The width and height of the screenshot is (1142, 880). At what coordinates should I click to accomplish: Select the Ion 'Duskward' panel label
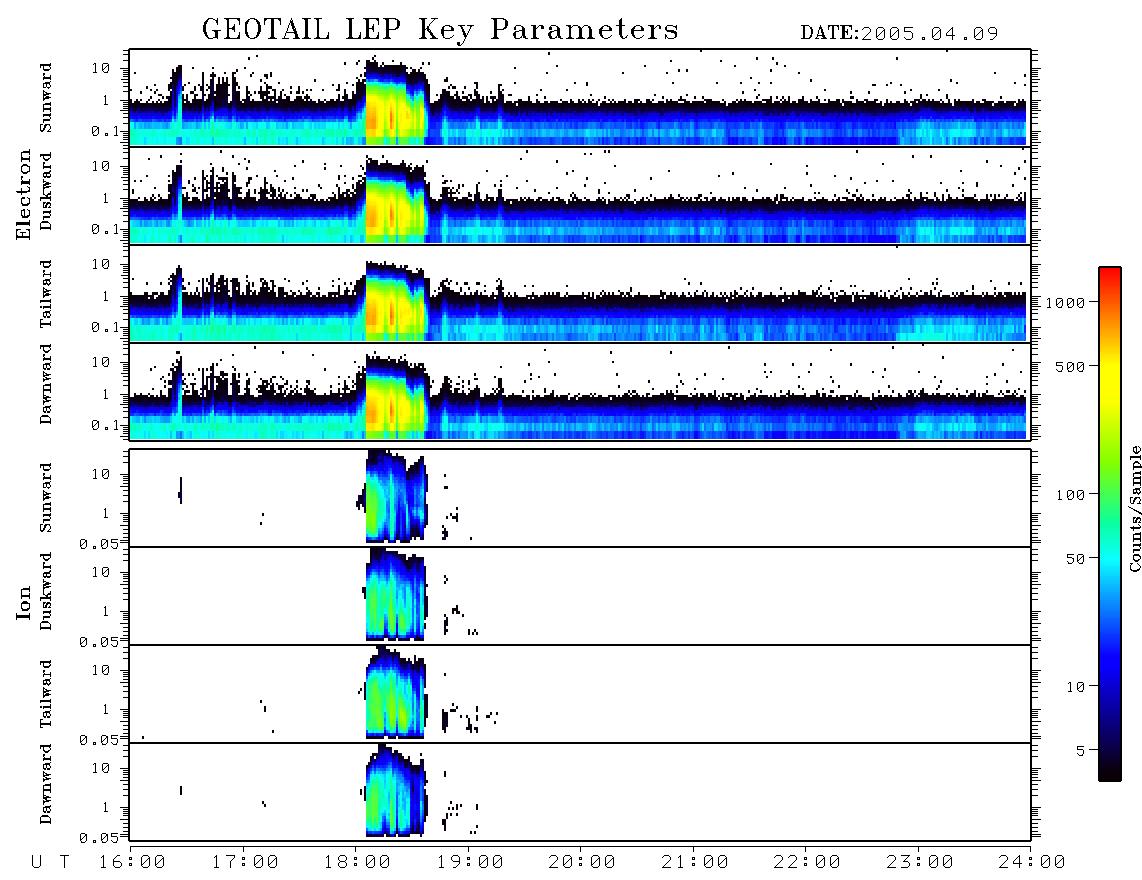click(46, 592)
